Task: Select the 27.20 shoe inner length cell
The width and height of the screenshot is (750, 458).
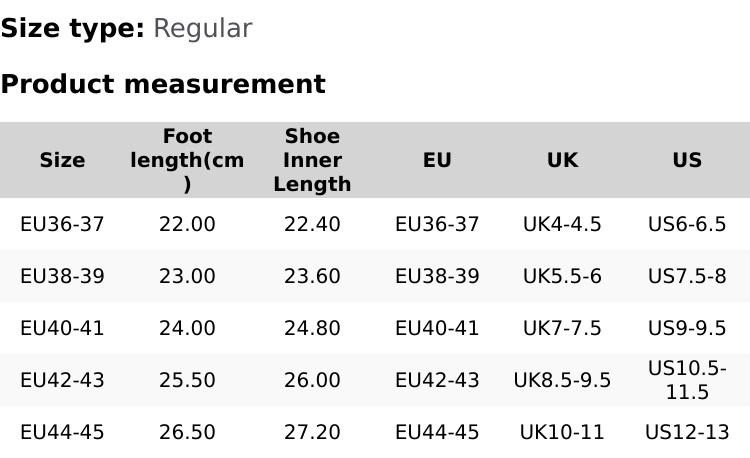Action: [x=312, y=432]
